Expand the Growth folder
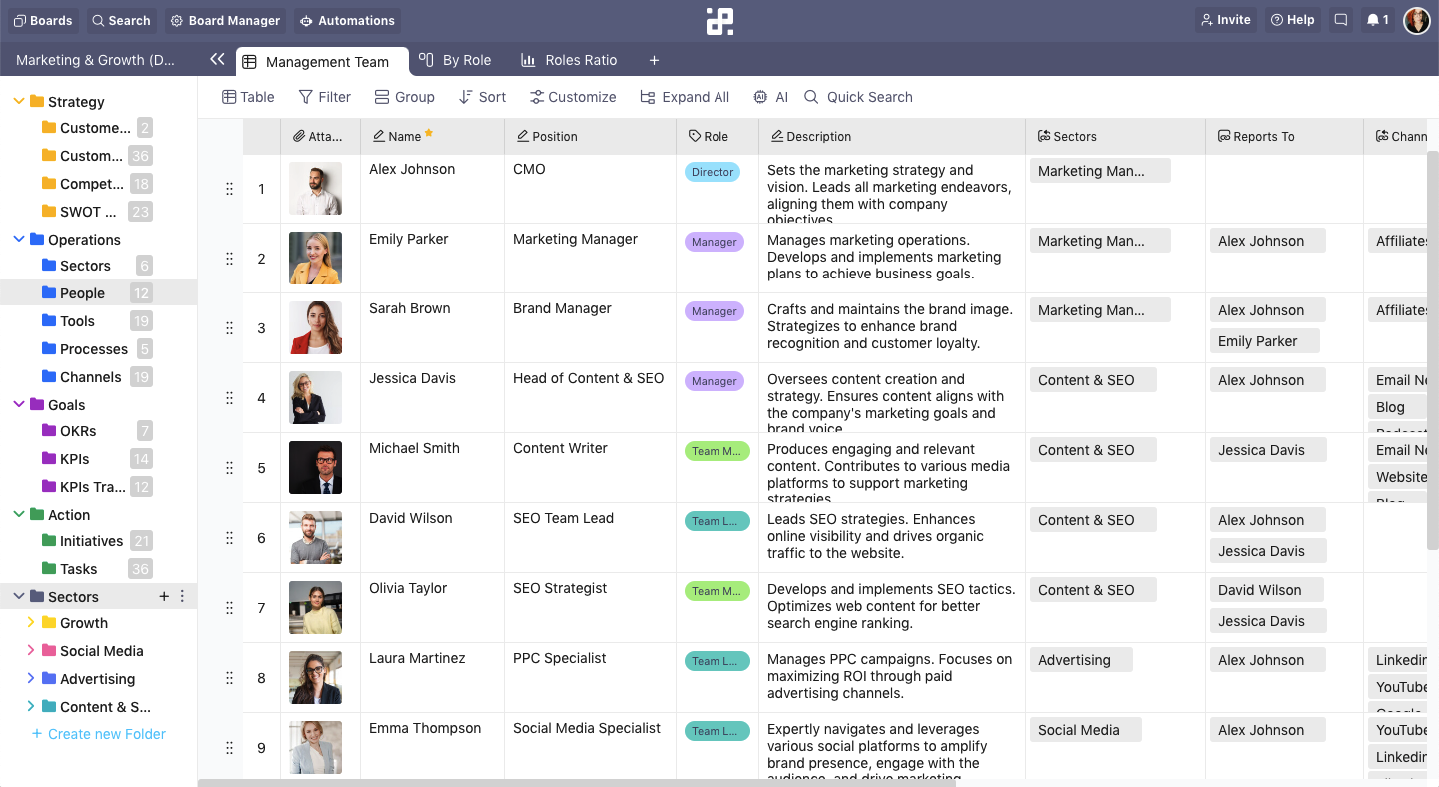 (31, 622)
